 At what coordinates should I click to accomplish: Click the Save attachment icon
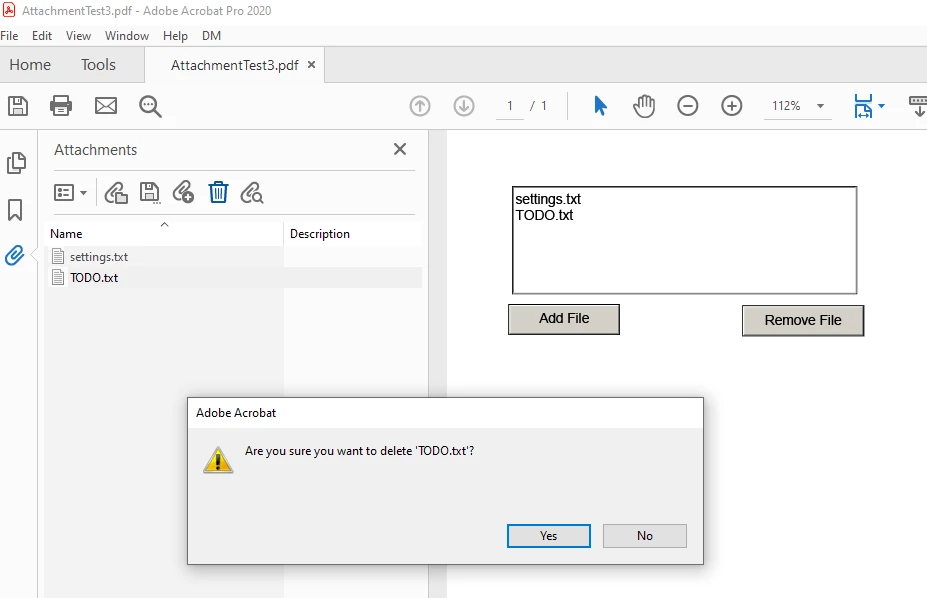150,193
